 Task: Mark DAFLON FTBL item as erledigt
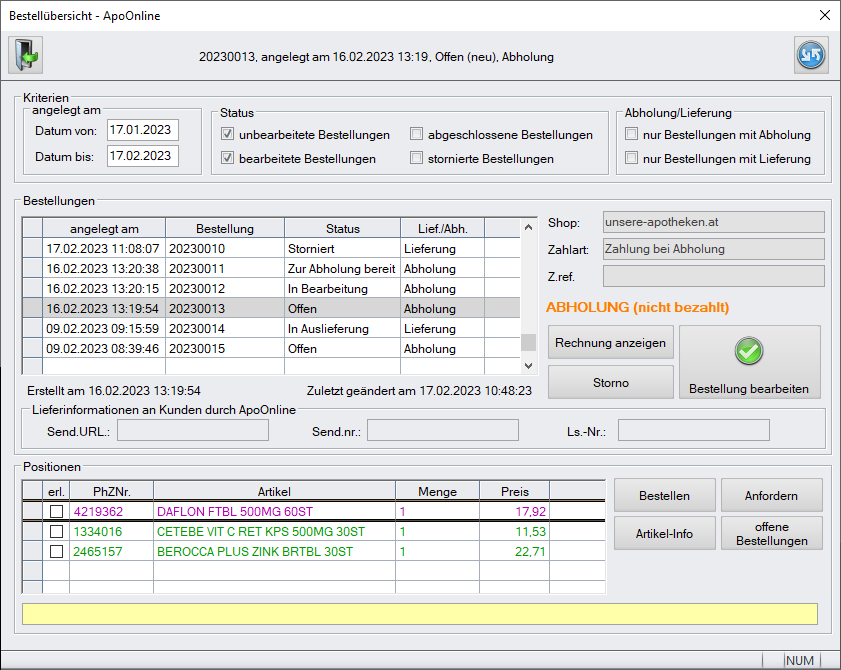click(56, 512)
